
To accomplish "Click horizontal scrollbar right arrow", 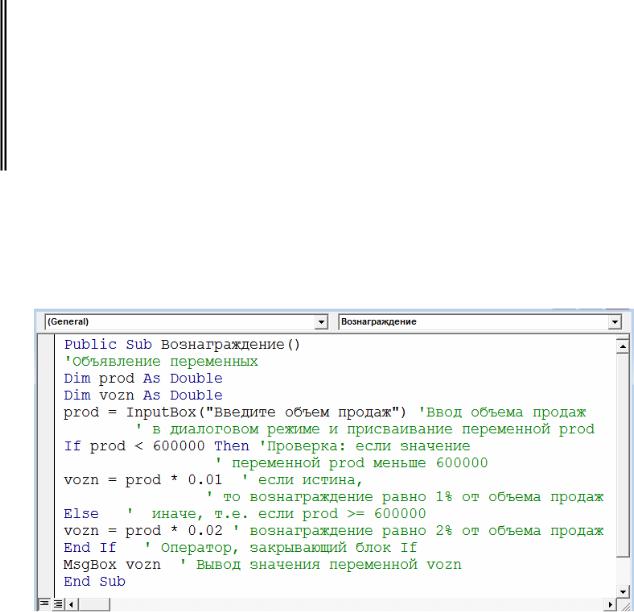I will (611, 605).
